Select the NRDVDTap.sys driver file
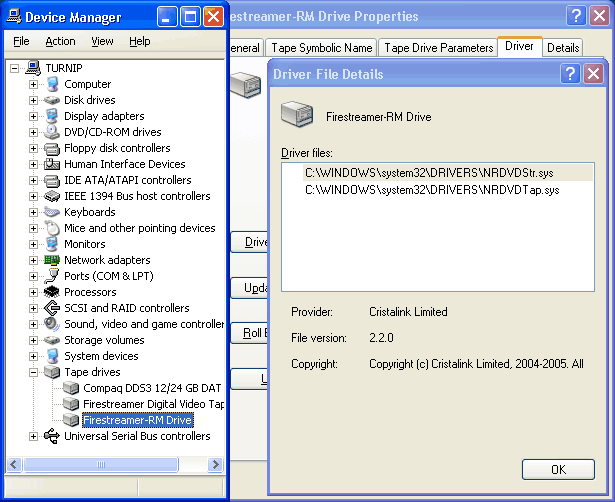Screen dimensions: 615x502 (x=432, y=190)
